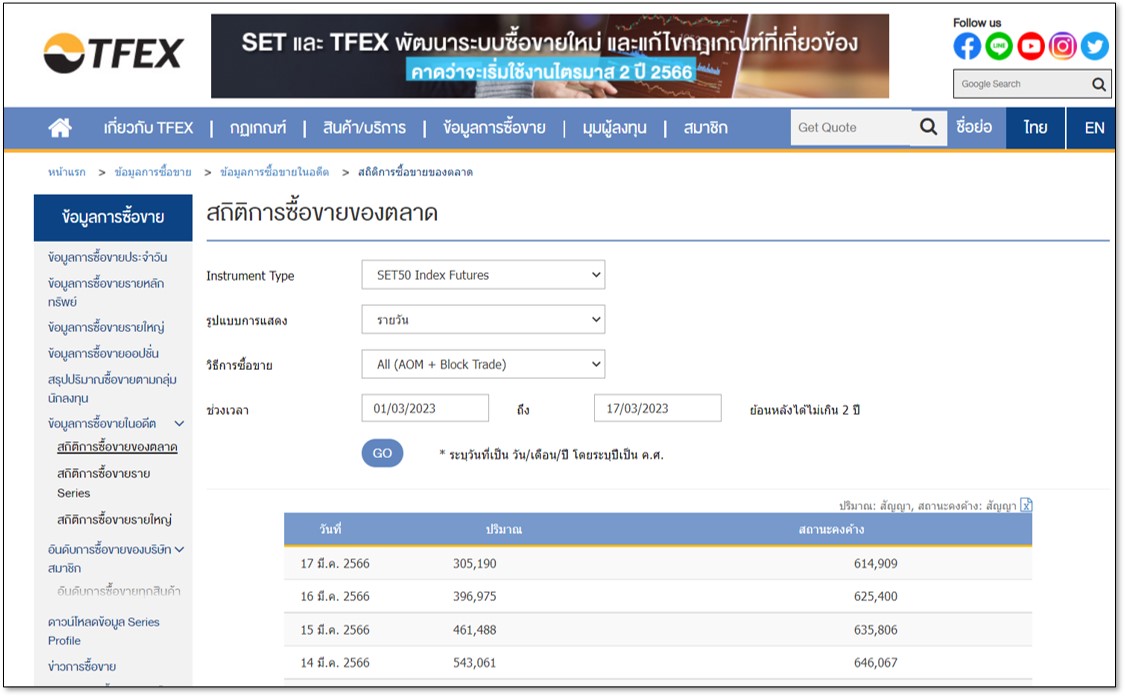Select สถิติการซื้อขายของตลาด in sidebar
The height and width of the screenshot is (696, 1125).
tap(117, 447)
